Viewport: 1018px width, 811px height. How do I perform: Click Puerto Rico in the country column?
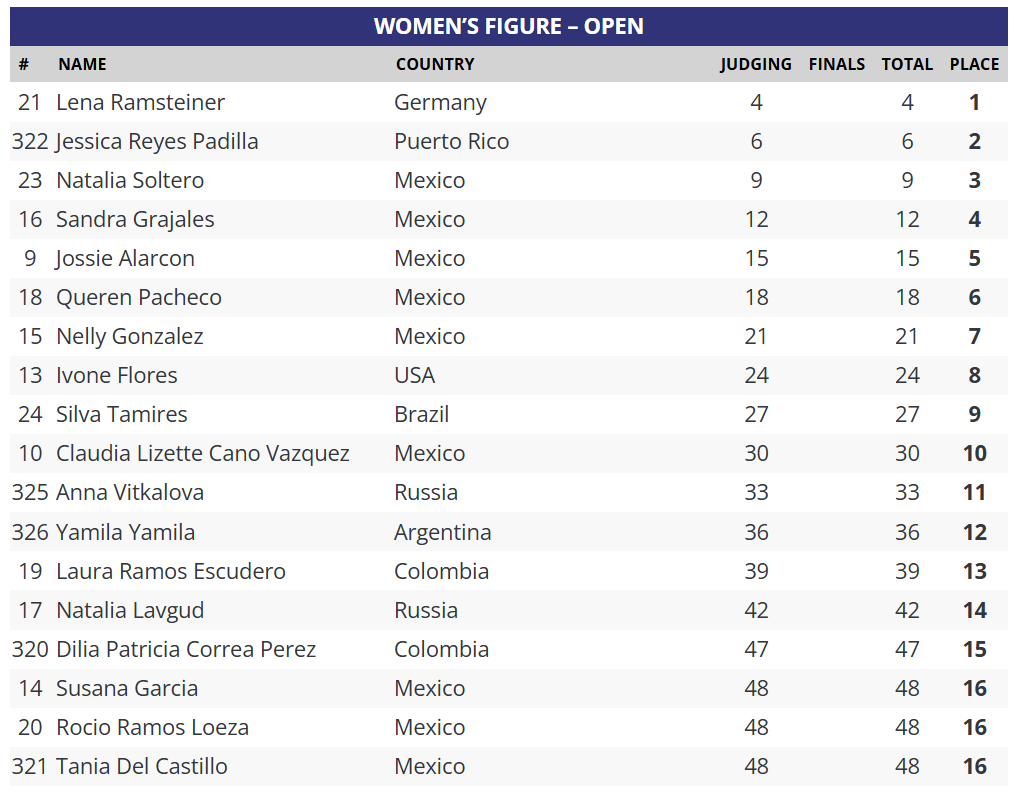tap(451, 141)
